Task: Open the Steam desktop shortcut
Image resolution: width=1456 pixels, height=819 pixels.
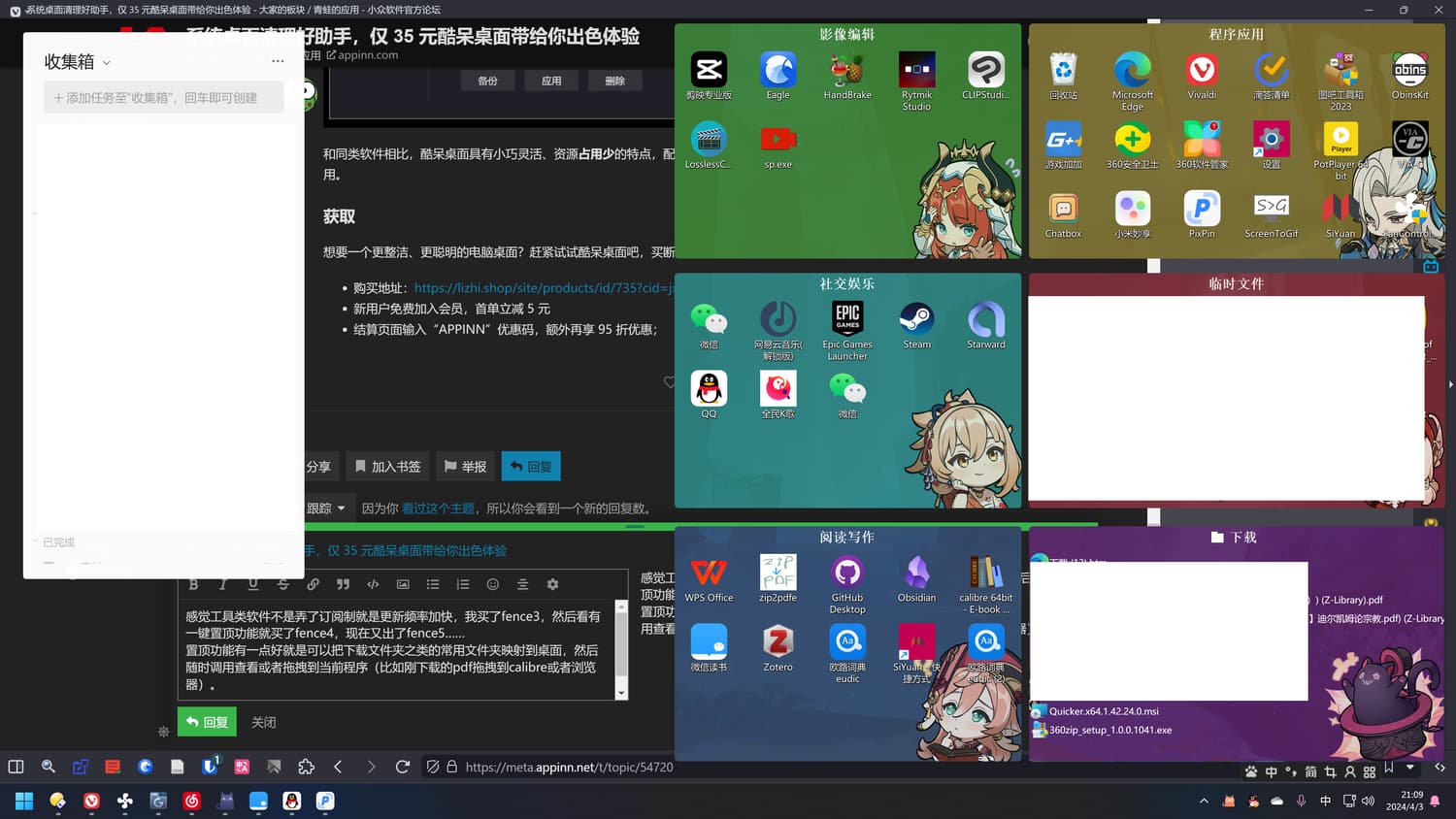Action: click(916, 320)
